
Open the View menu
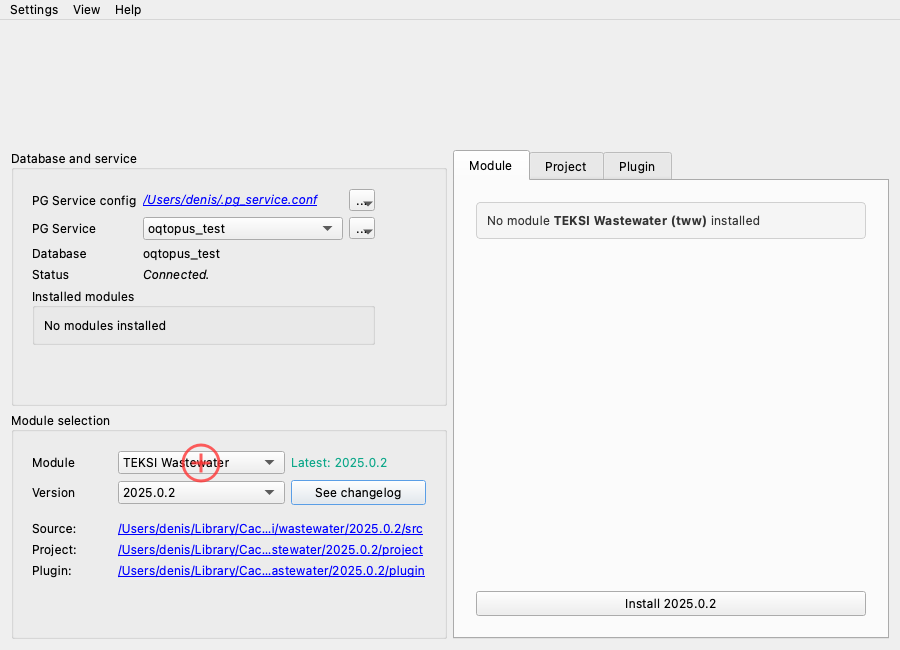point(87,10)
